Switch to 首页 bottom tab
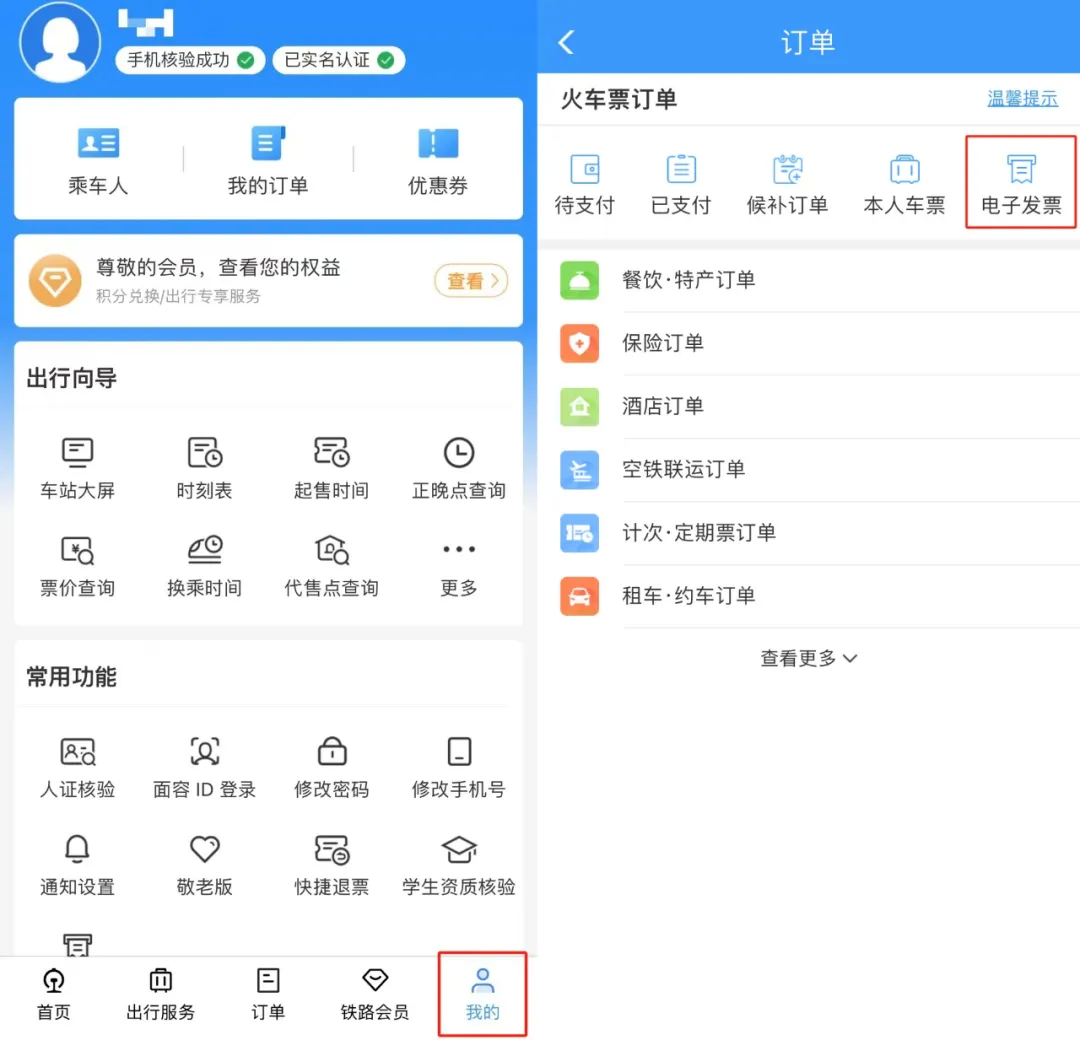1080x1040 pixels. tap(54, 994)
